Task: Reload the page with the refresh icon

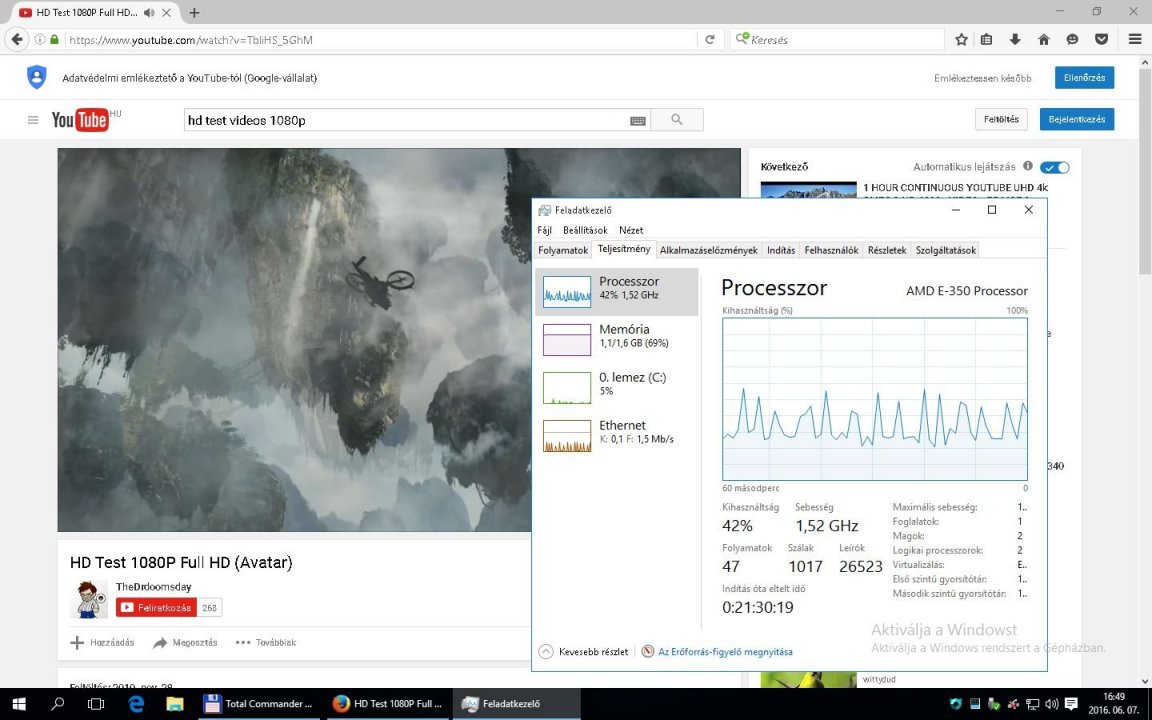Action: (710, 40)
